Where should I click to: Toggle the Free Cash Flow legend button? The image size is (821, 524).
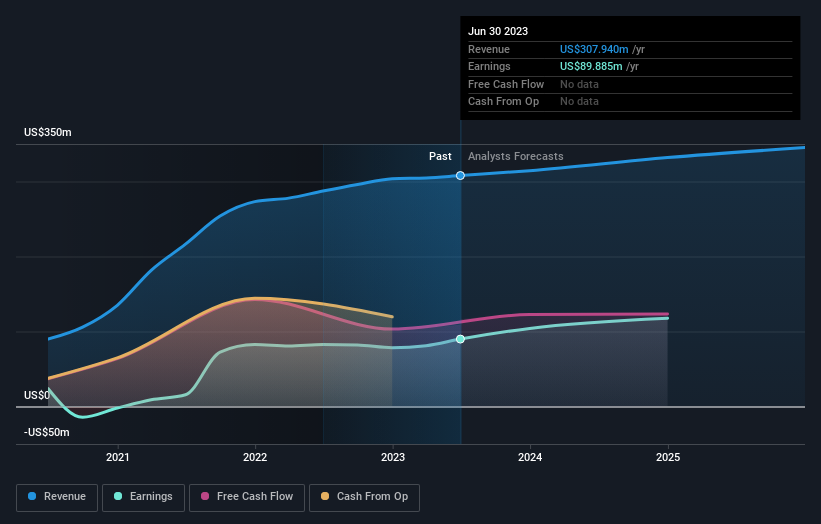247,497
